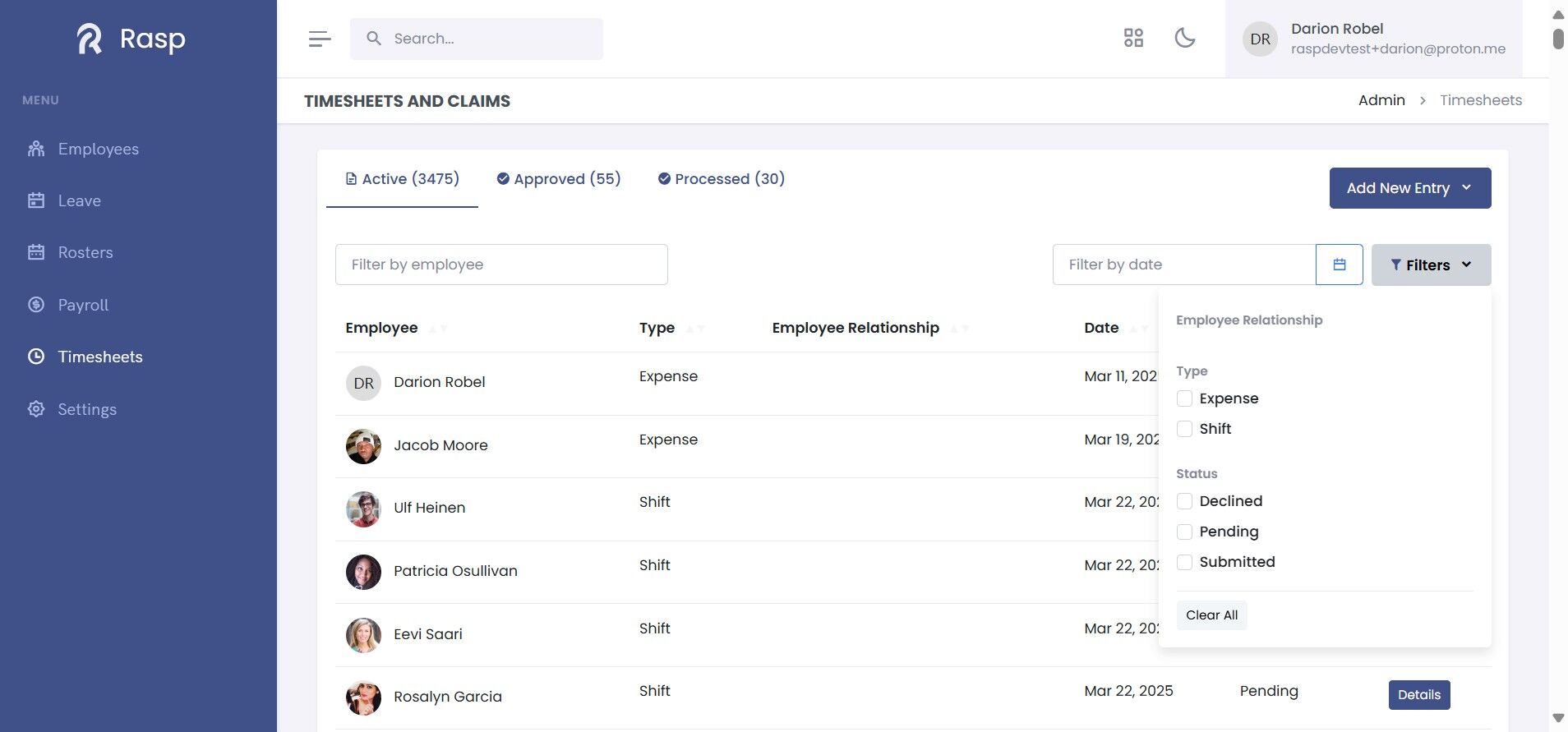Click the Employees sidebar icon
Viewport: 1568px width, 732px height.
pos(36,149)
